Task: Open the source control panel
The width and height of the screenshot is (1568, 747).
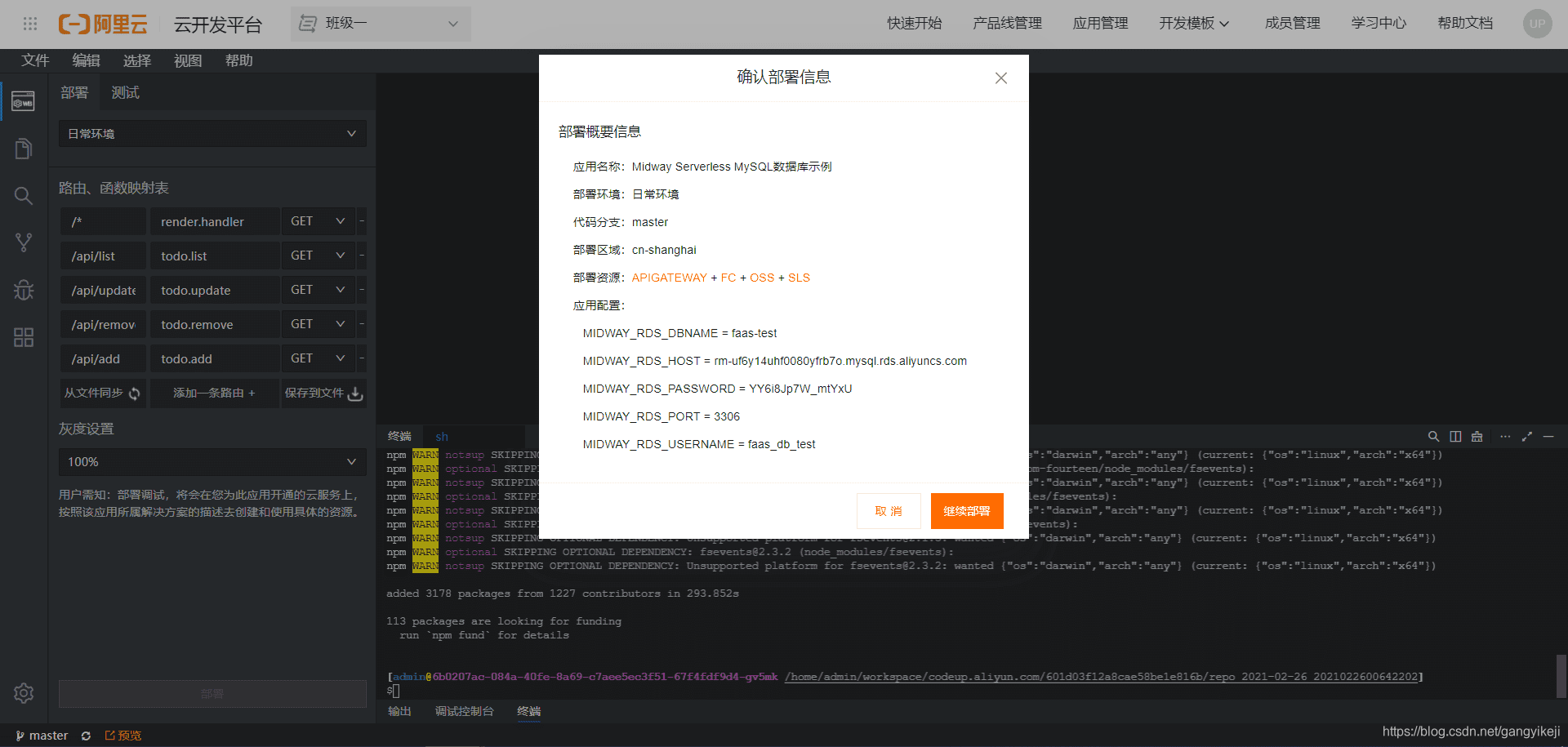Action: (23, 242)
